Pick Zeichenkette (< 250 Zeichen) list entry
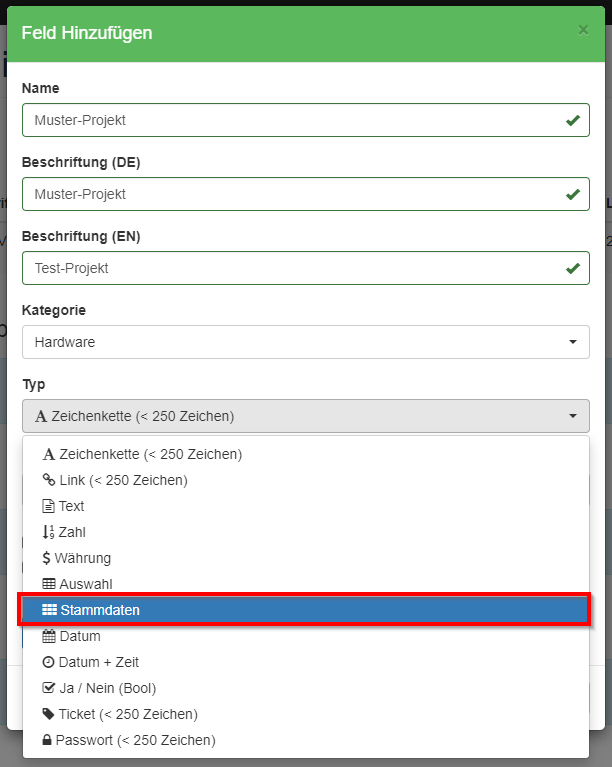Viewport: 612px width, 767px height. [x=150, y=454]
